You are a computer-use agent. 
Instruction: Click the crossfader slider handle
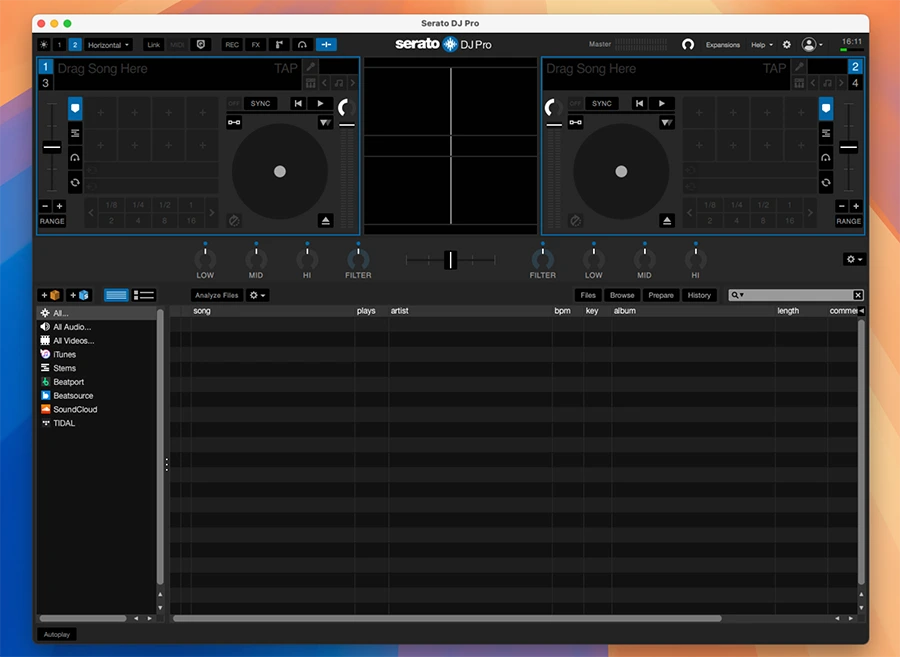[450, 260]
